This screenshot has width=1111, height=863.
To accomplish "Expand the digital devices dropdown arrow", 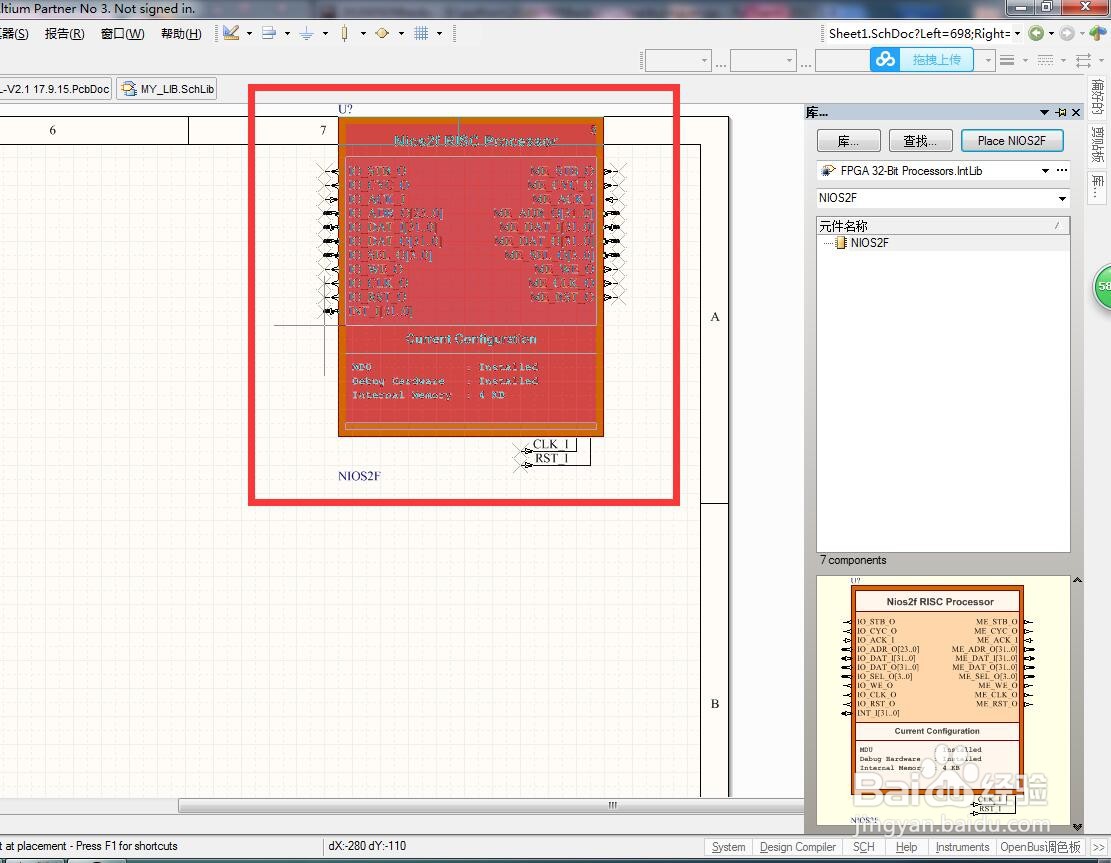I will (x=363, y=33).
